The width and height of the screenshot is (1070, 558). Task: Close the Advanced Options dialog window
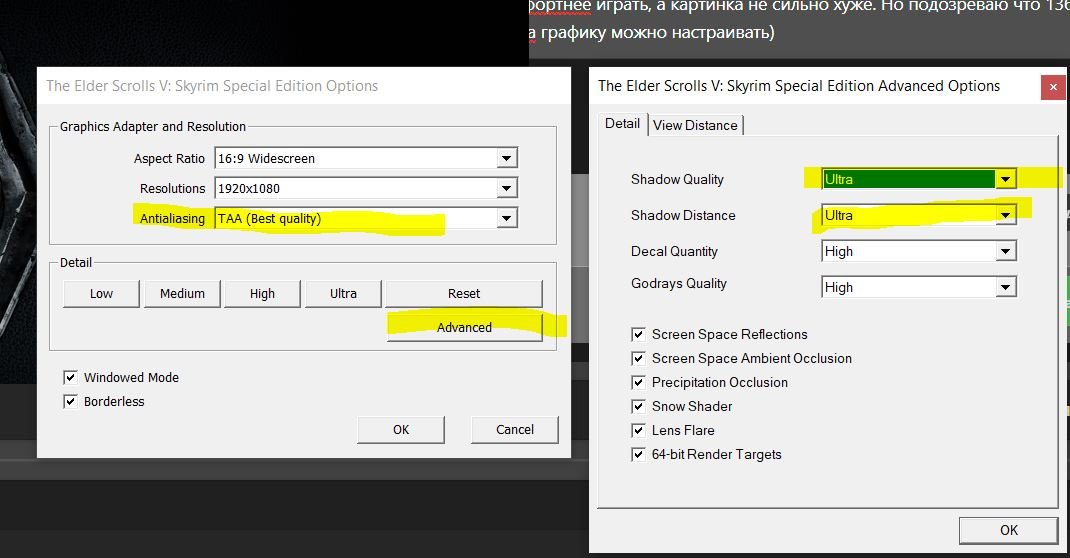1052,87
